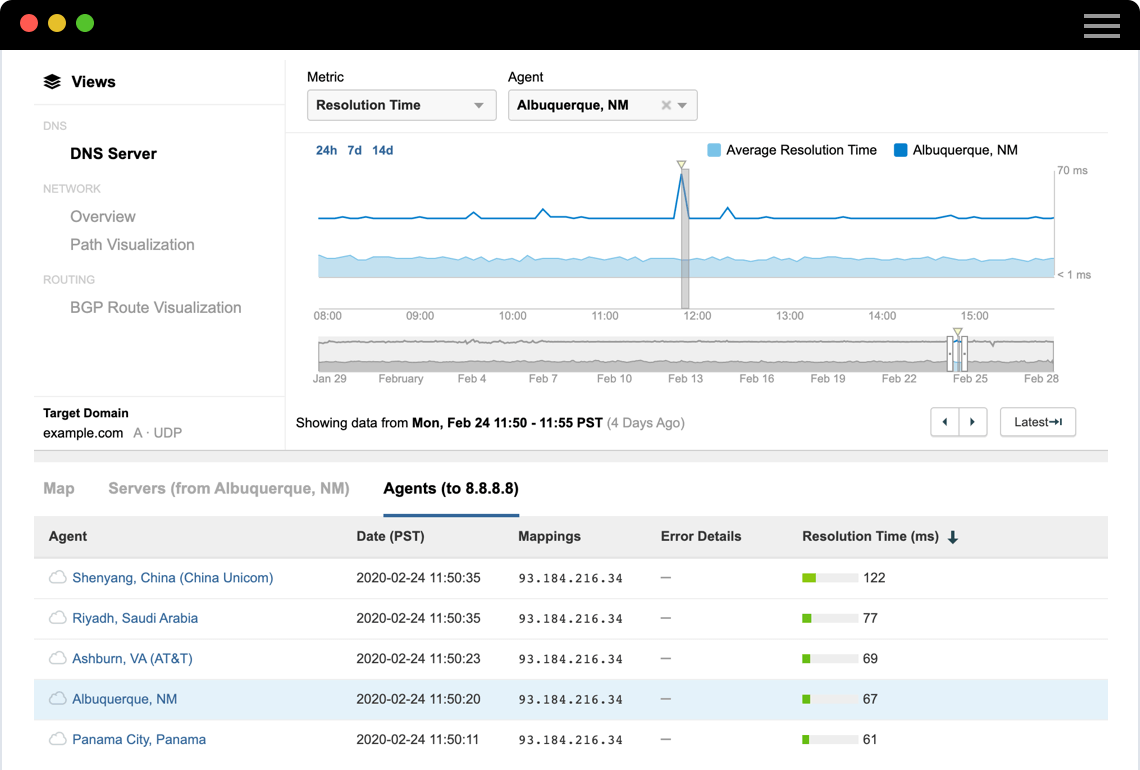Open the Metric dropdown showing Resolution Time
The width and height of the screenshot is (1140, 770).
[401, 104]
